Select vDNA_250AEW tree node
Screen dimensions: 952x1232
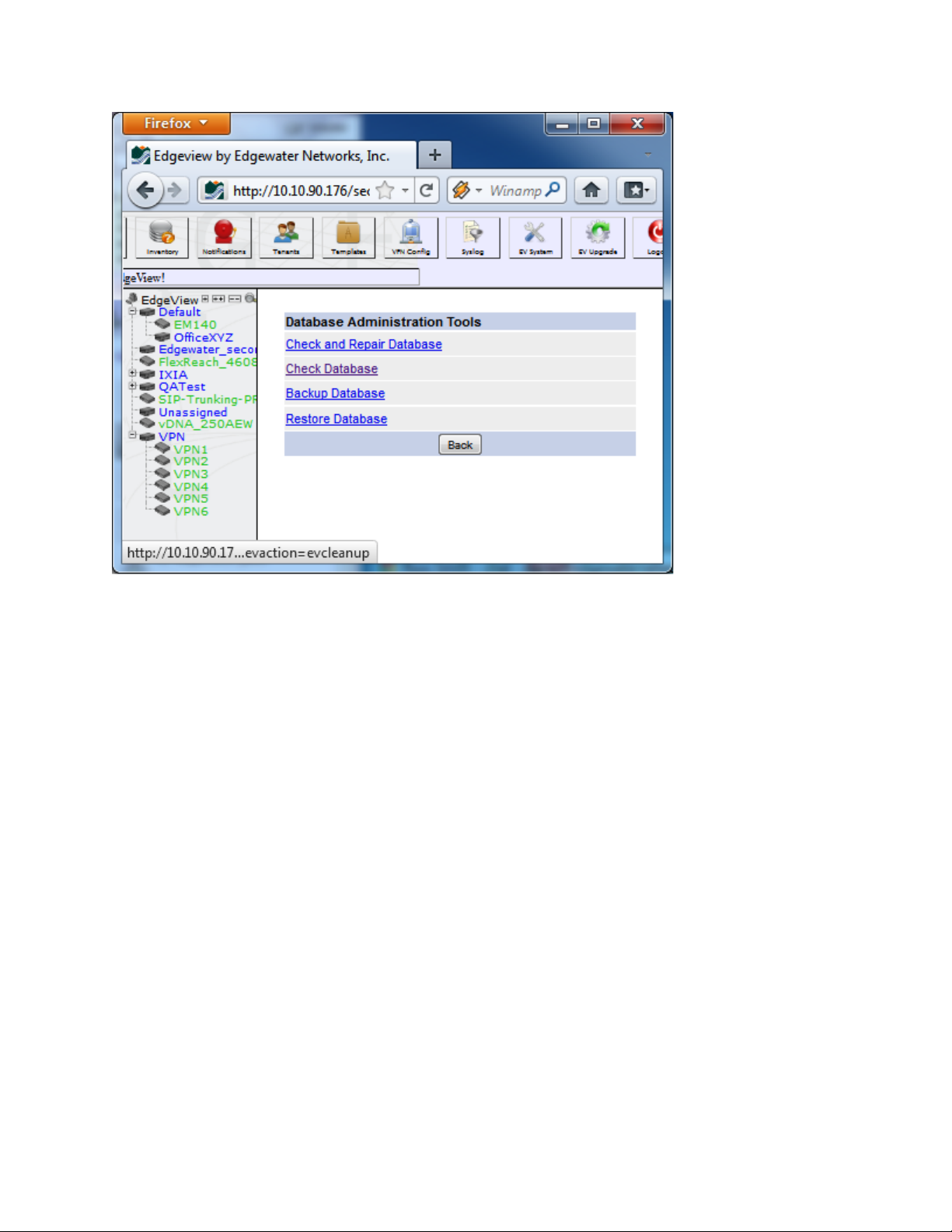(x=206, y=424)
